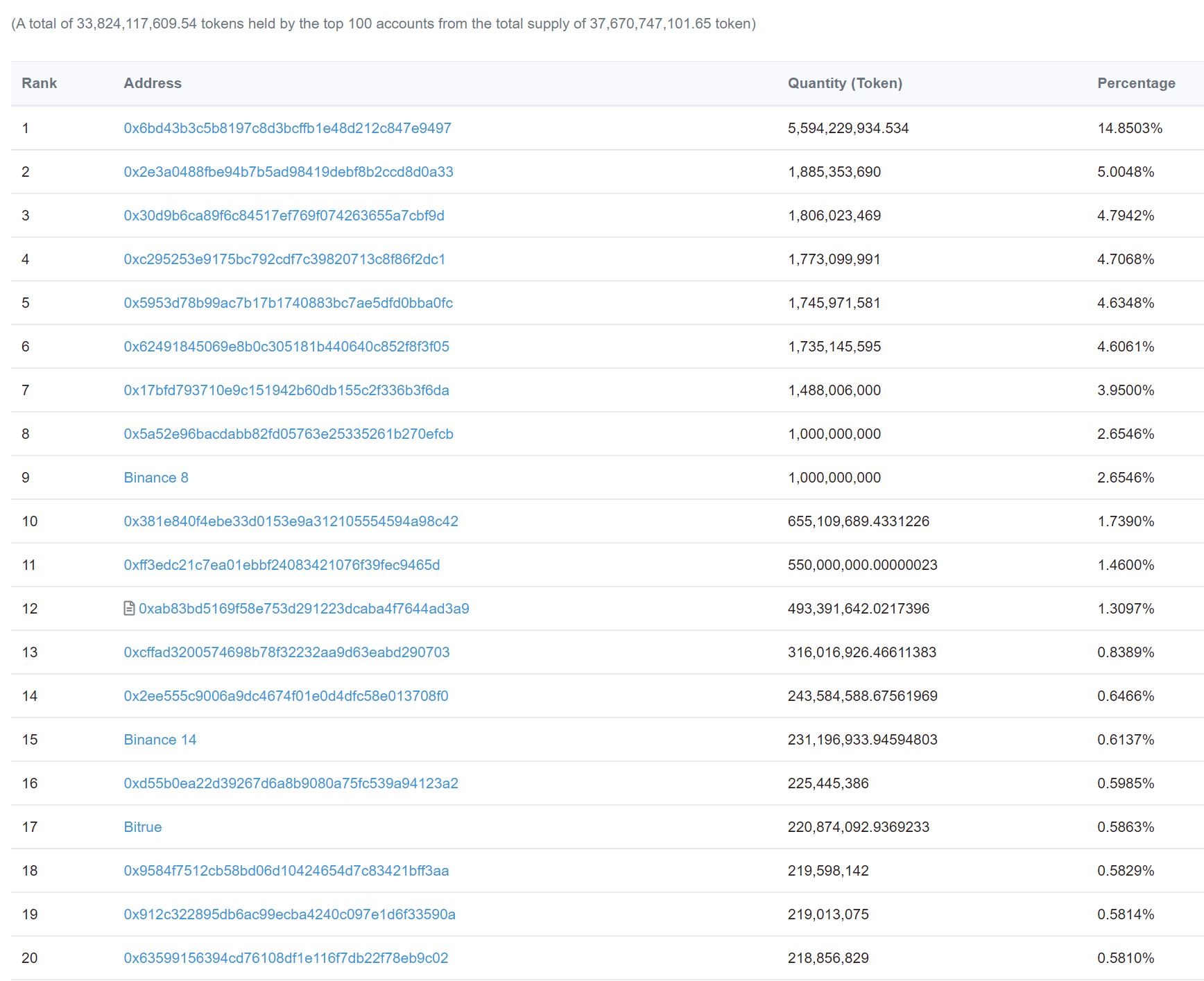Select percentage 4.6061%
Image resolution: width=1204 pixels, height=981 pixels.
[1126, 347]
